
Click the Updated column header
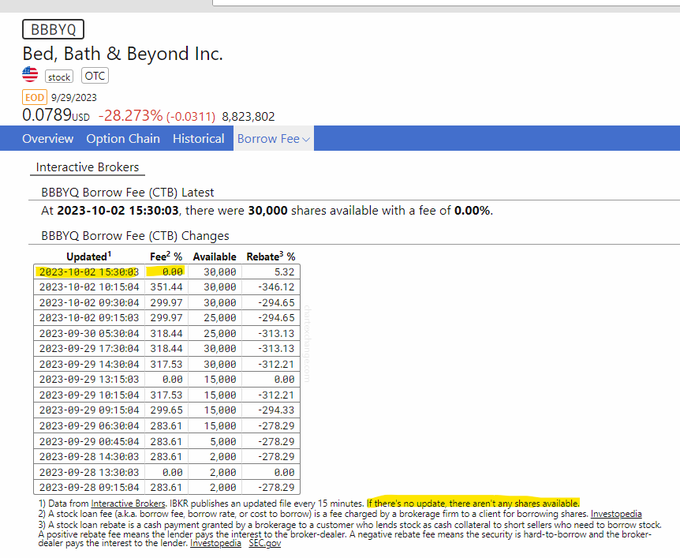[88, 256]
